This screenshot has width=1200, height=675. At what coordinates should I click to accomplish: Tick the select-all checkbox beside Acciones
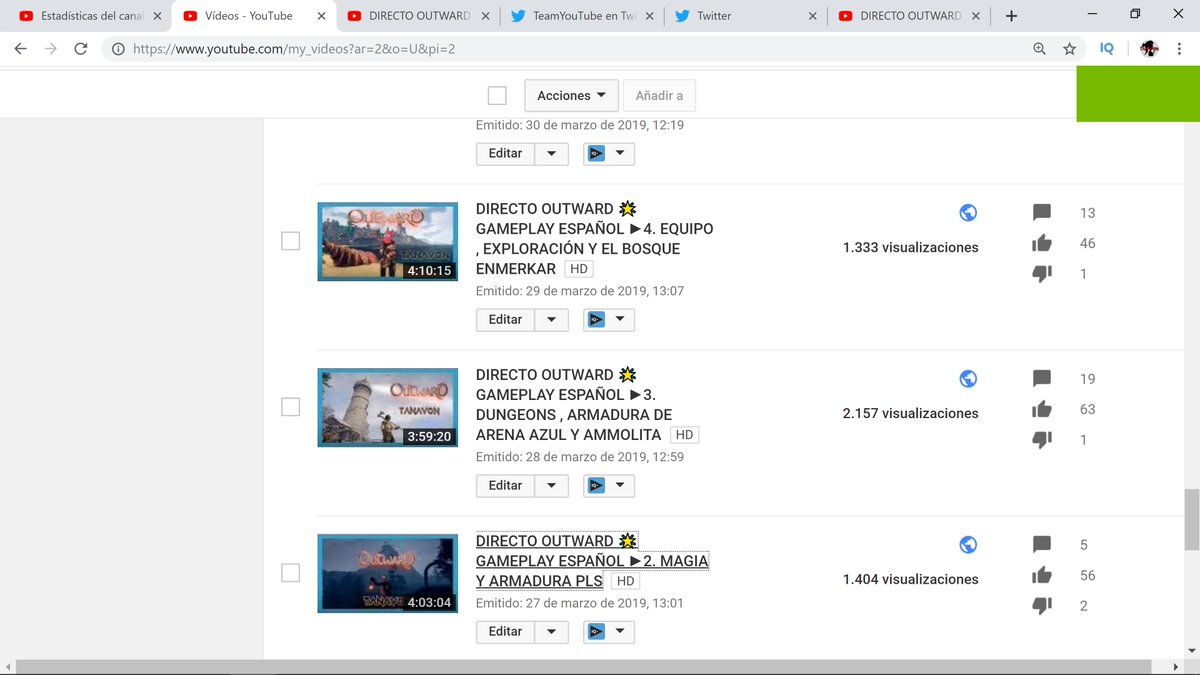(497, 96)
